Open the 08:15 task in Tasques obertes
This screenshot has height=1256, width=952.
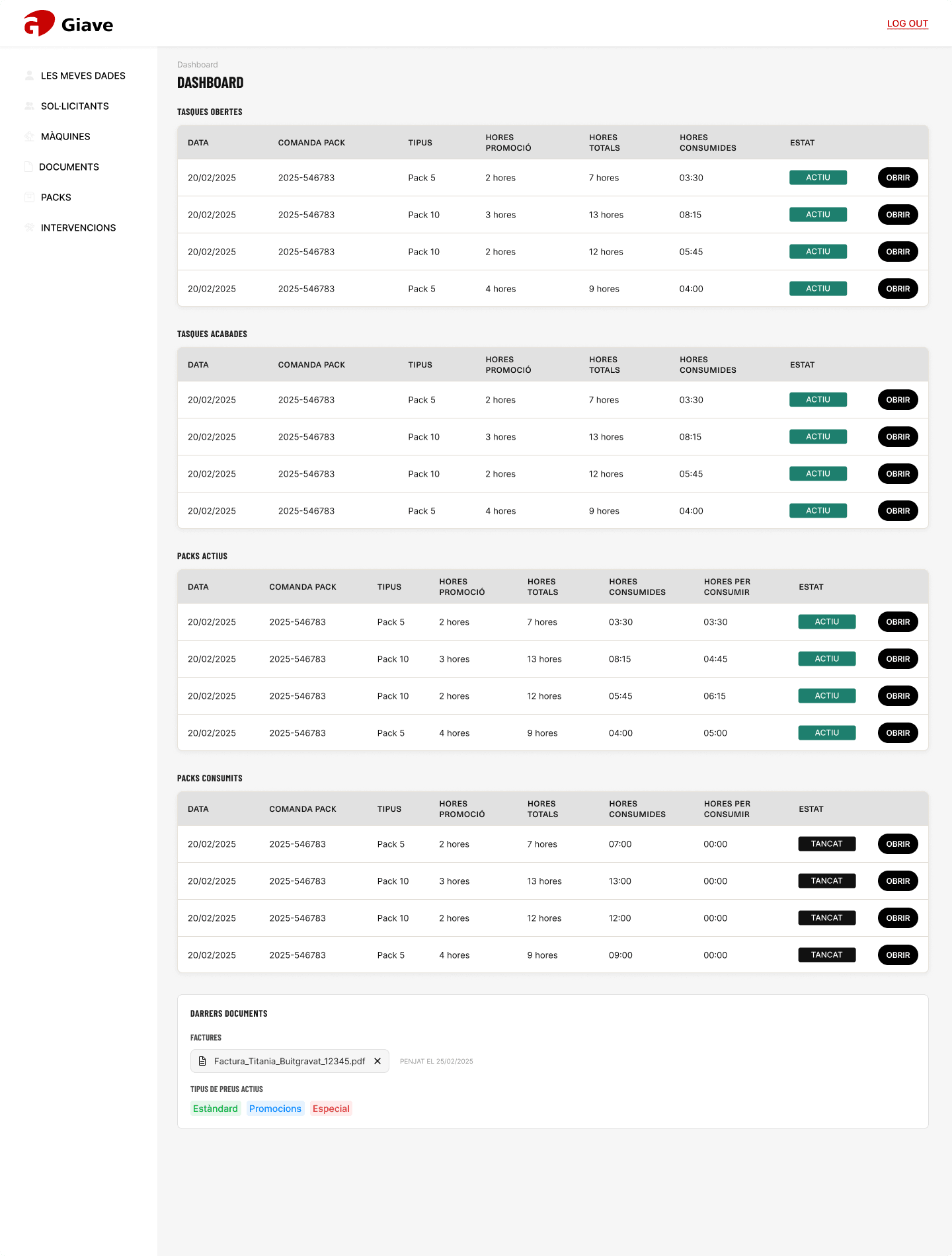pos(898,215)
